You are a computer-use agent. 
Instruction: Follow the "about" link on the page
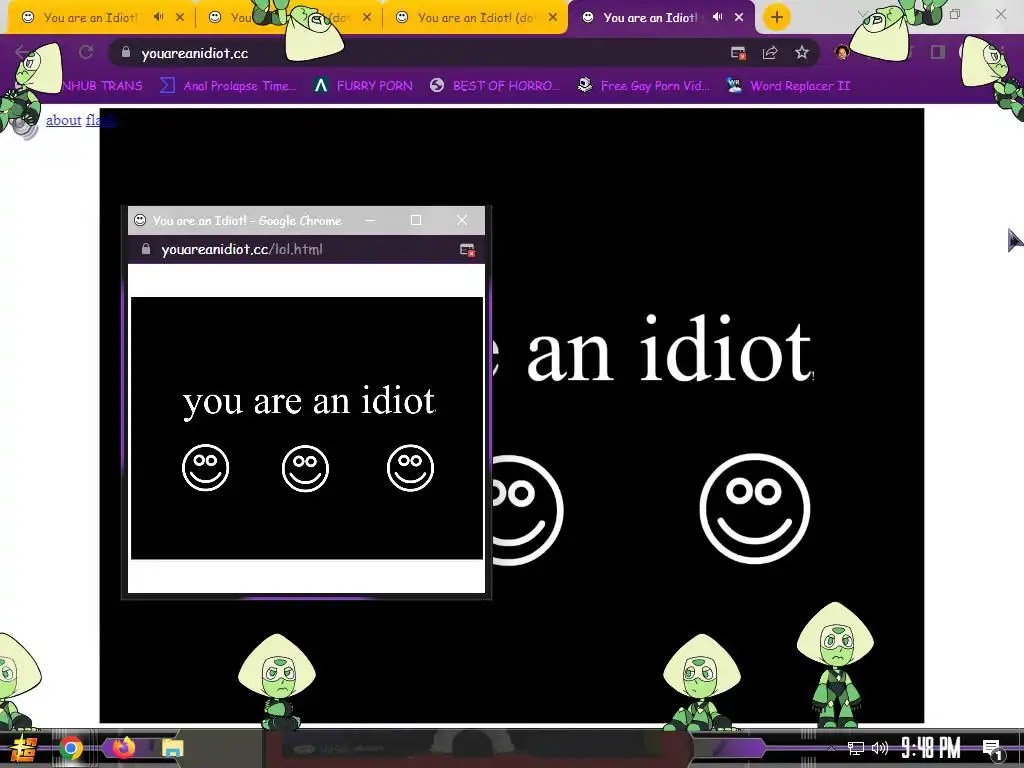pos(63,120)
